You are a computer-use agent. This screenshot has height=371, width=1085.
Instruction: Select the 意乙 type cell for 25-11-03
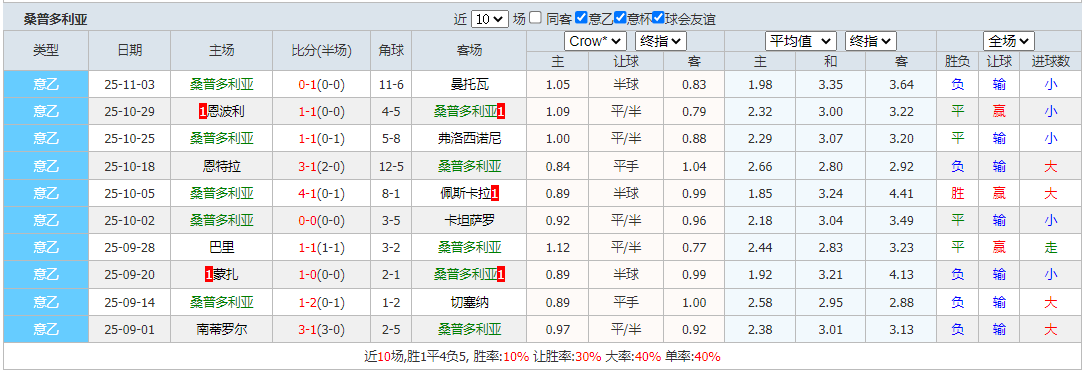[x=46, y=85]
